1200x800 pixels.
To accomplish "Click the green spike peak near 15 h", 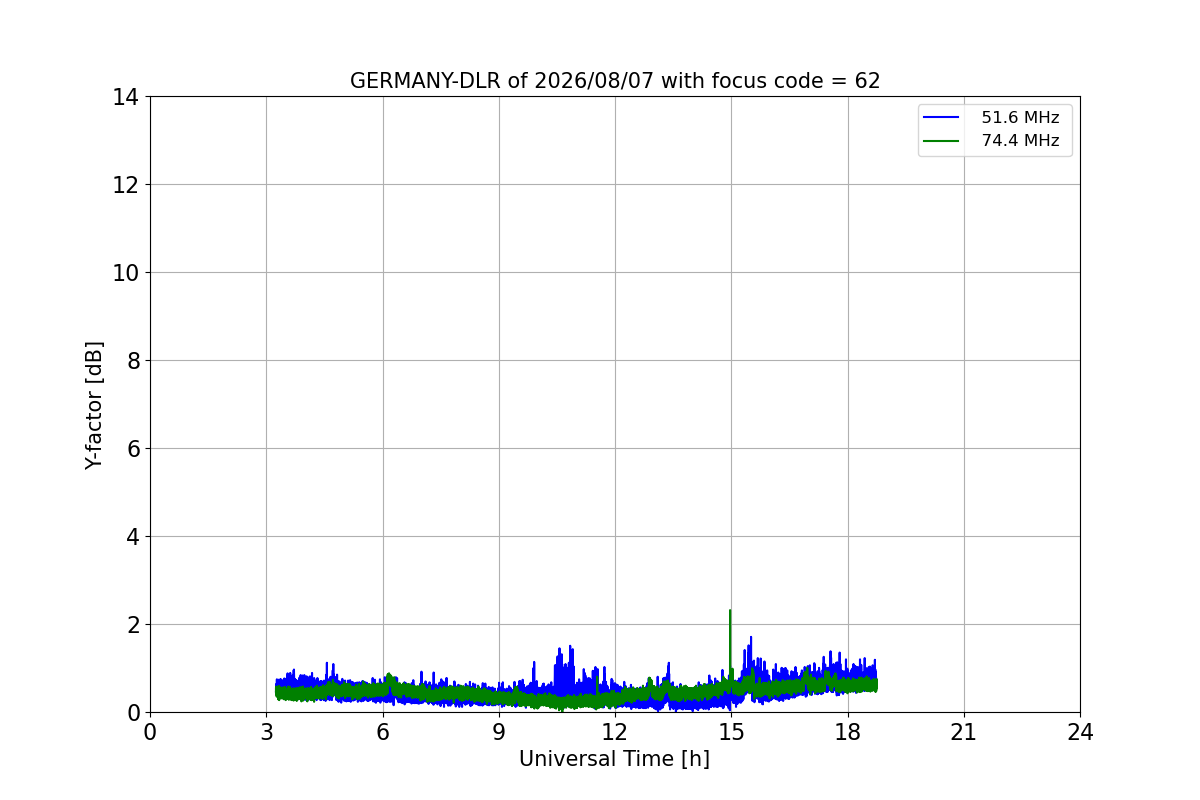I will coord(730,611).
